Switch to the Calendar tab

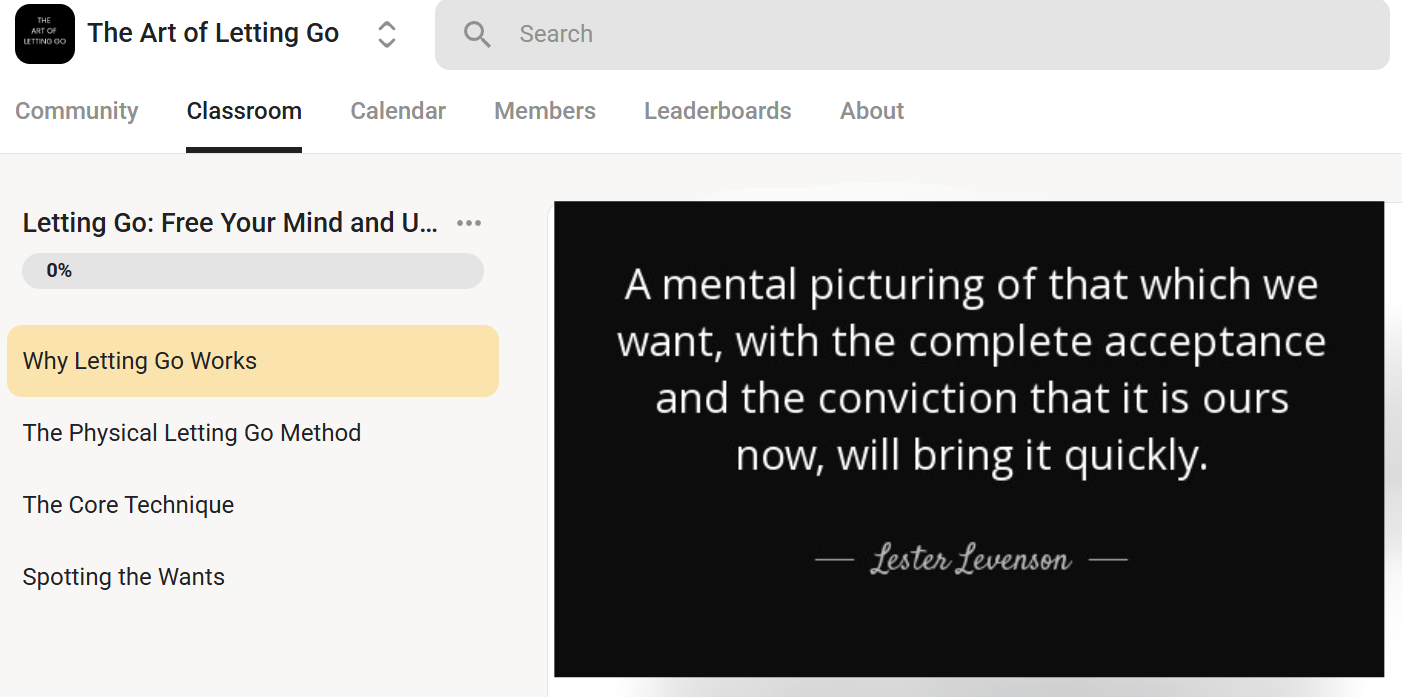pos(398,111)
